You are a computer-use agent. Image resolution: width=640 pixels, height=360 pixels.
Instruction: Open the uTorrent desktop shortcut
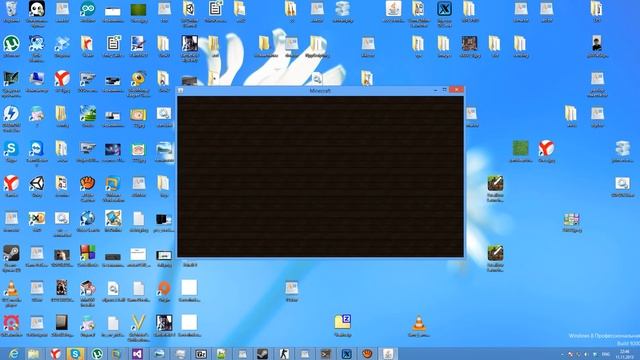coord(11,44)
